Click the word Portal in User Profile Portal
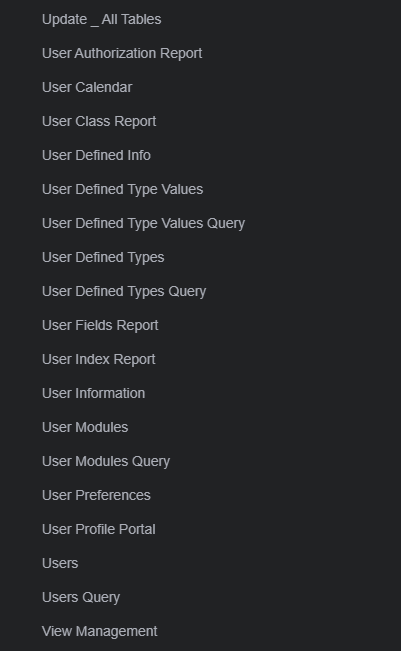The height and width of the screenshot is (651, 401). pos(137,530)
